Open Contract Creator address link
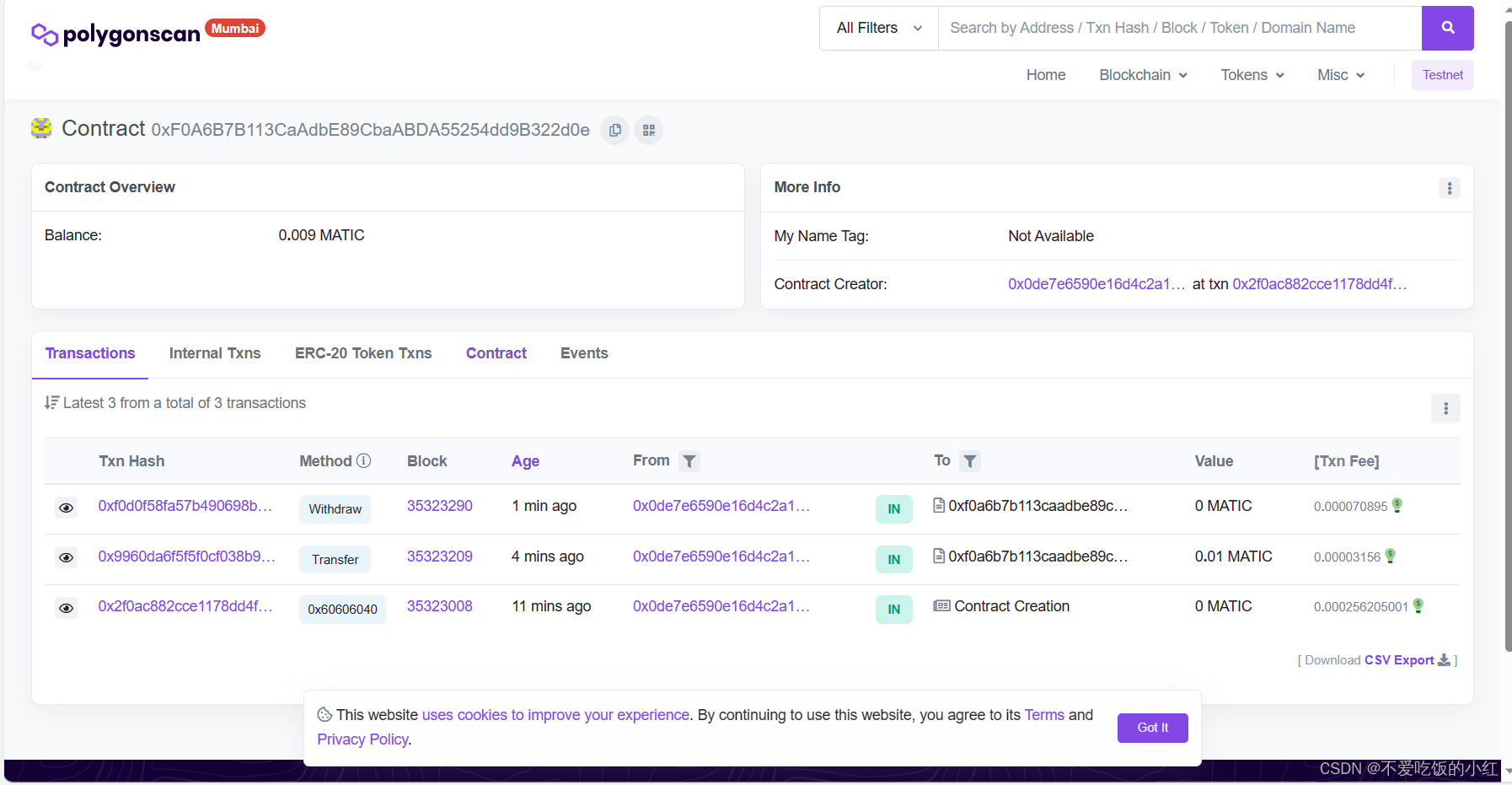1512x785 pixels. [1096, 284]
